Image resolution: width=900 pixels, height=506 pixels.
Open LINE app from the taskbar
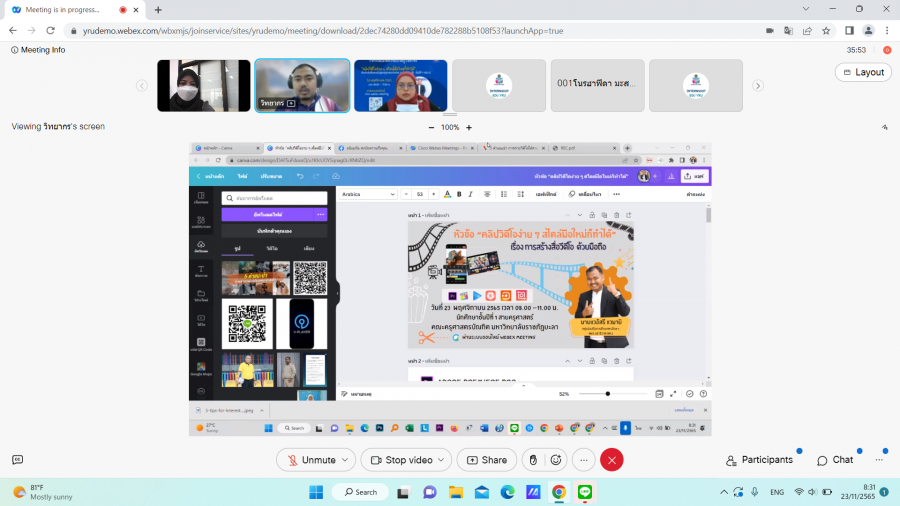click(x=585, y=492)
